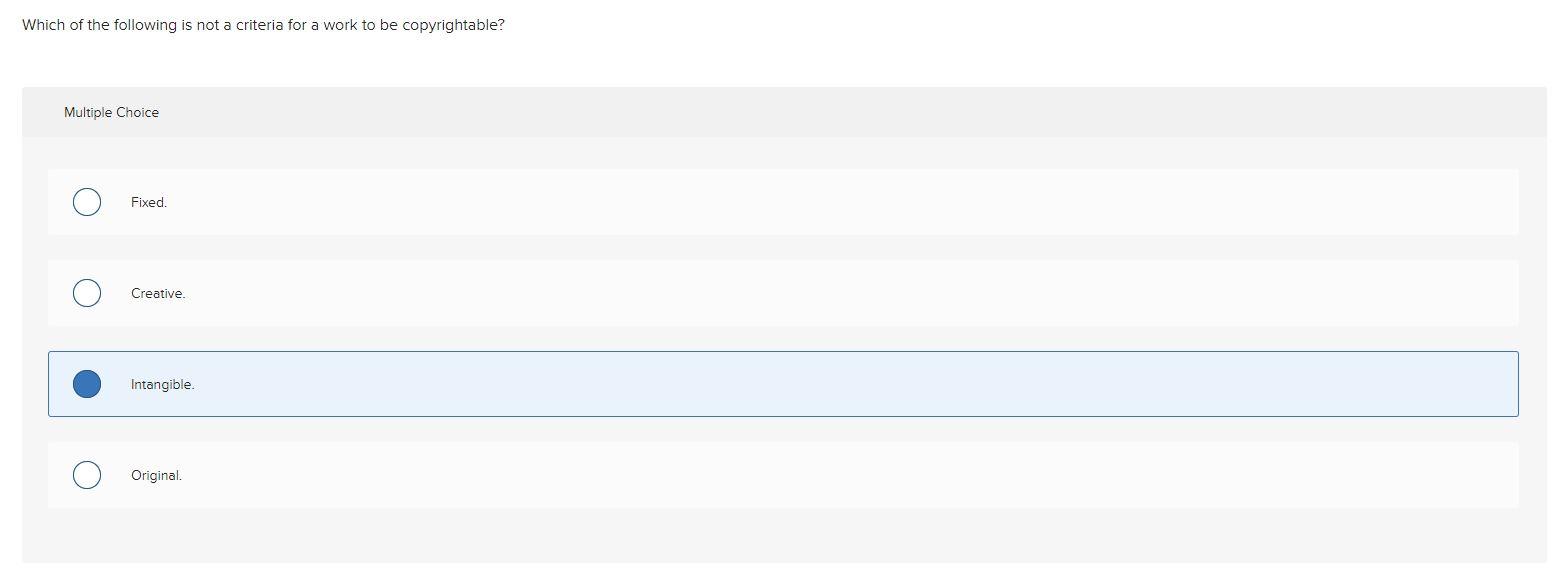
Task: Click the question text about copyrightable work
Action: point(263,24)
